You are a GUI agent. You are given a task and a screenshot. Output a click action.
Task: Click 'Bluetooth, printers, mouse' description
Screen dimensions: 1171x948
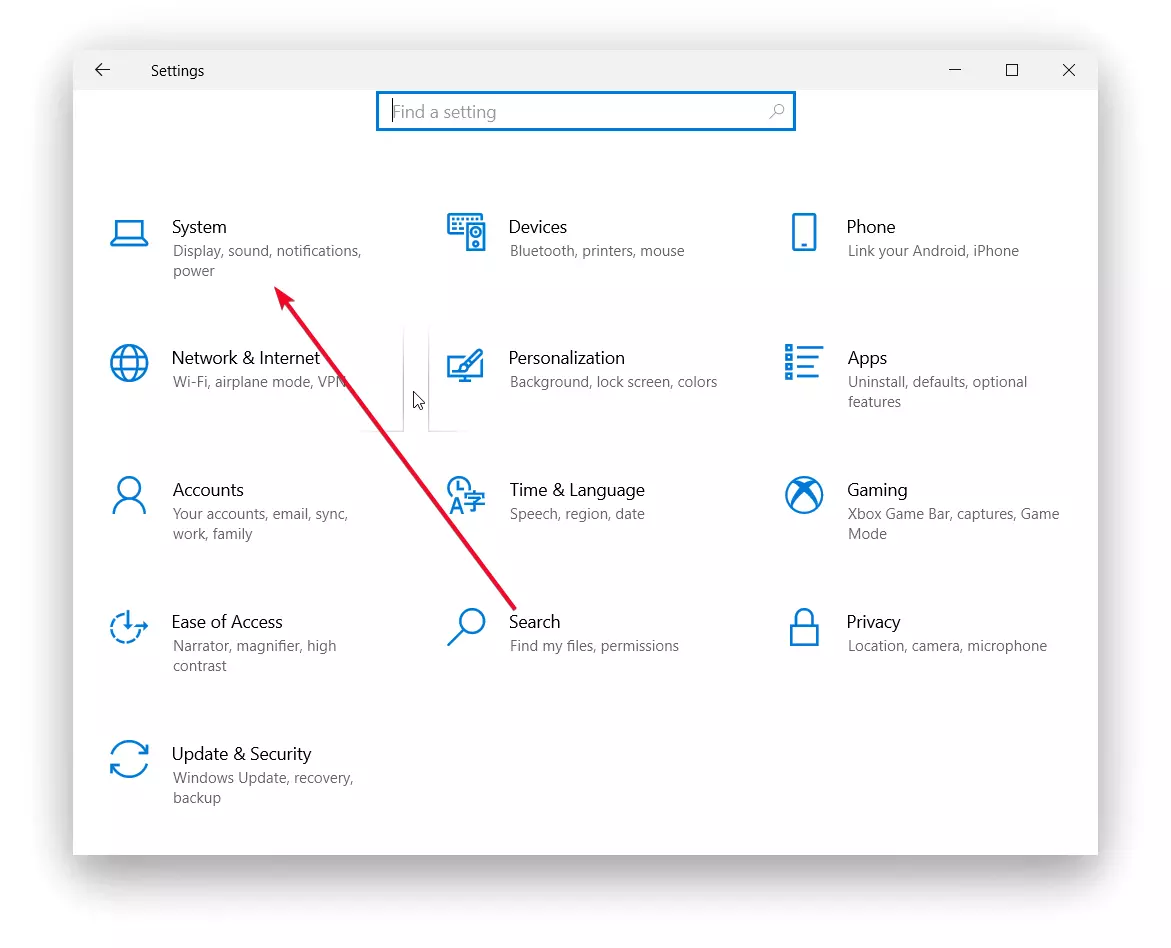tap(597, 251)
